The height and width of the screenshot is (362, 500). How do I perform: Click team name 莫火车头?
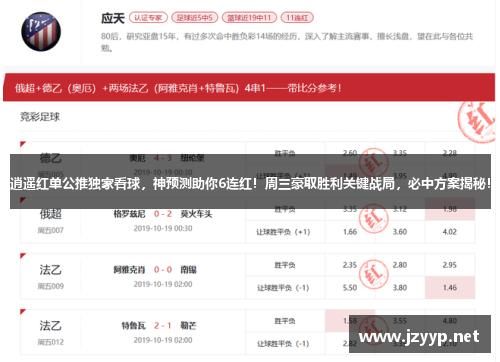196,214
